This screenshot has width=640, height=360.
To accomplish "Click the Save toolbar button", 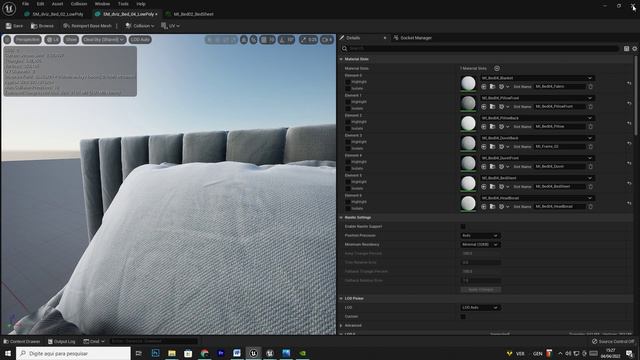I will click(14, 26).
